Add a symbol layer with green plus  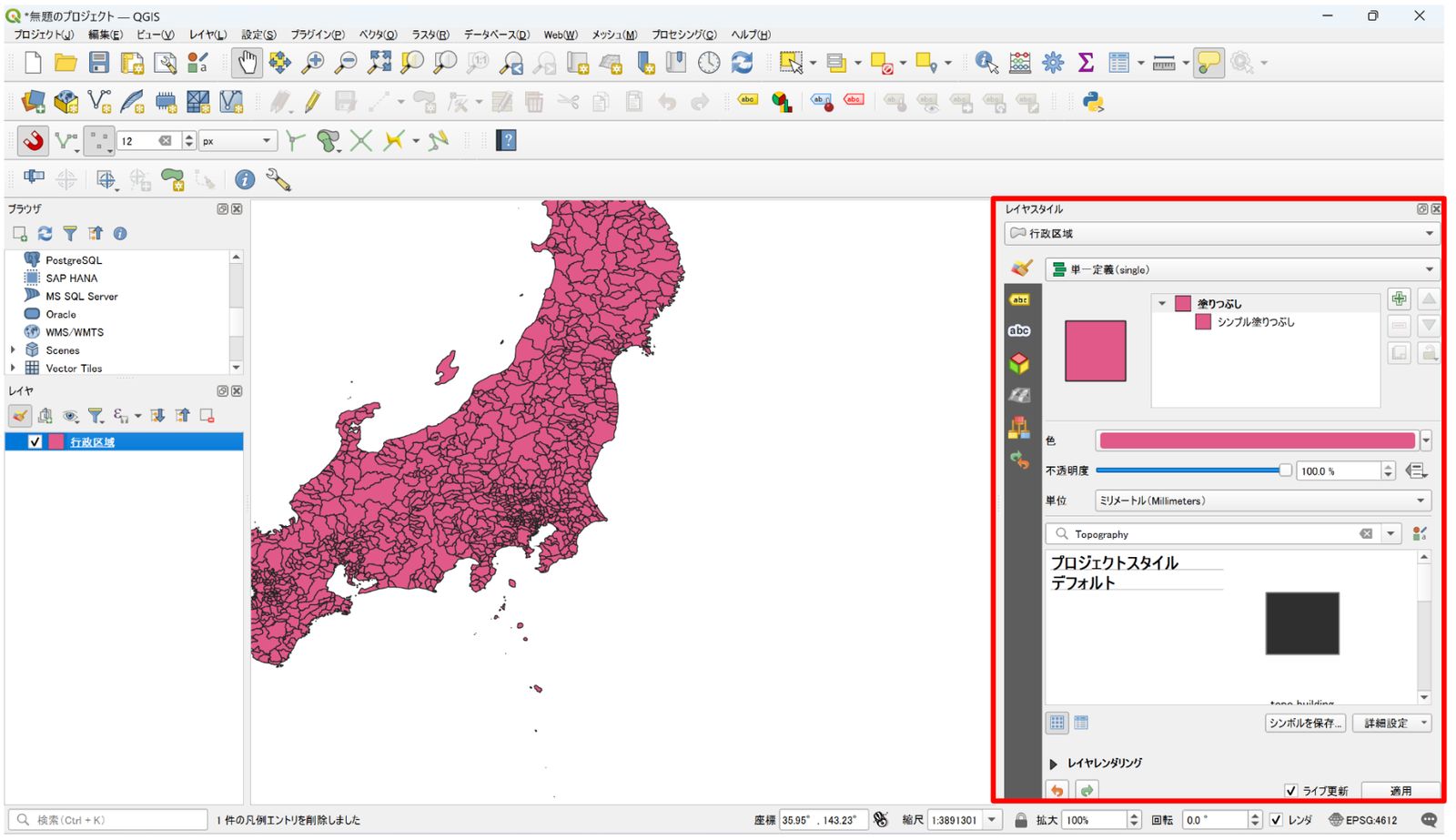[x=1400, y=299]
